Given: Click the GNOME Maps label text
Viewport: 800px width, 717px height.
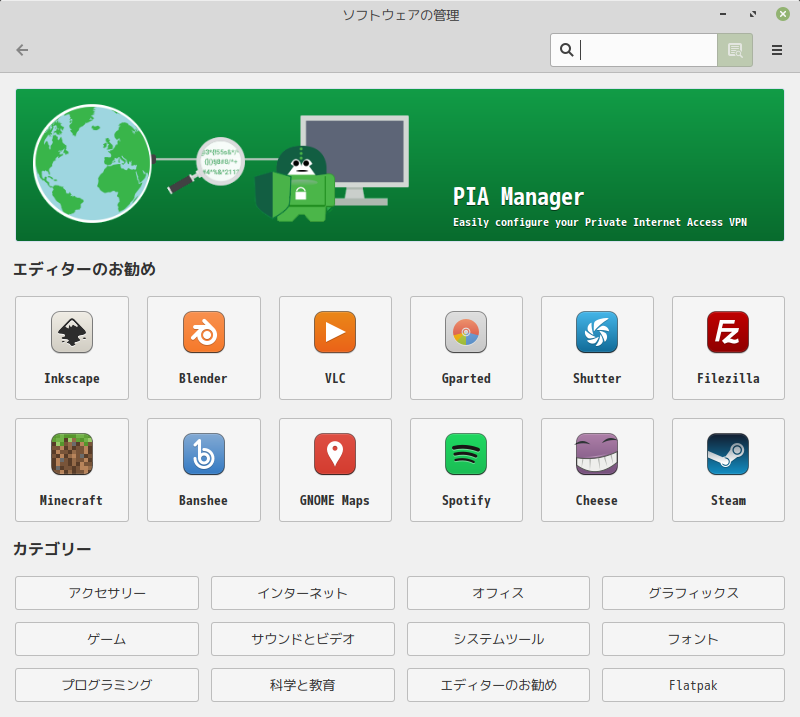Looking at the screenshot, I should click(x=335, y=501).
